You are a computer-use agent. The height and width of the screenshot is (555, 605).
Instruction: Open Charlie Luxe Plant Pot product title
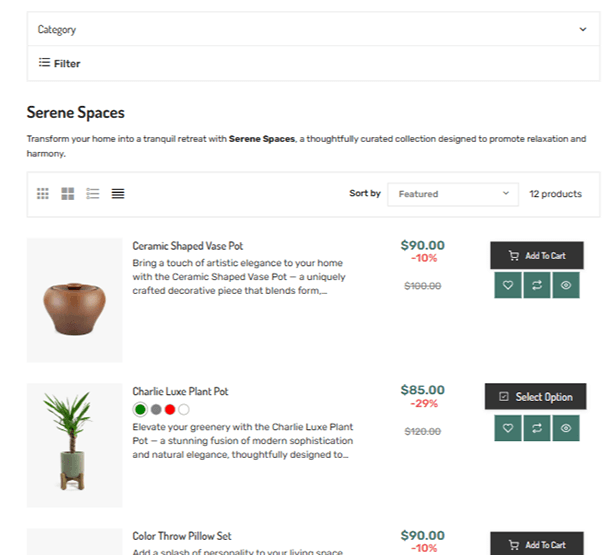click(180, 391)
